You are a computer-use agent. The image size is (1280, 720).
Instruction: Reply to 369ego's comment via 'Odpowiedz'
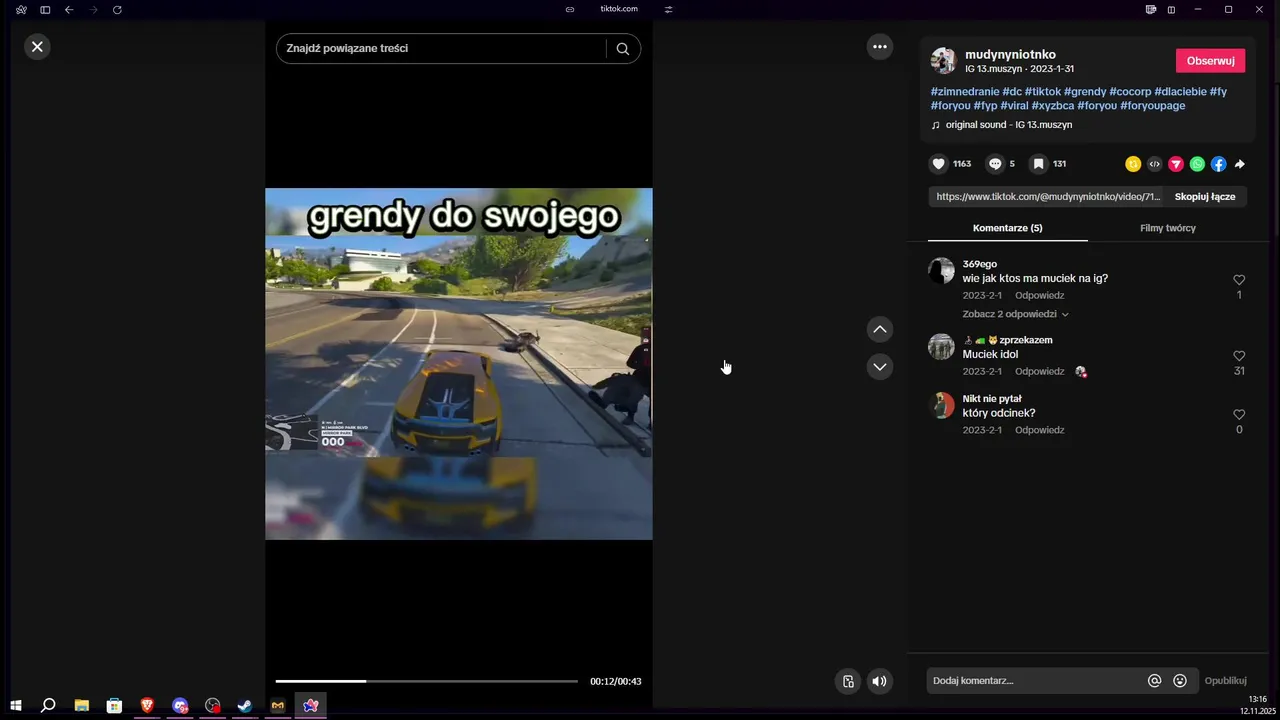click(1039, 296)
